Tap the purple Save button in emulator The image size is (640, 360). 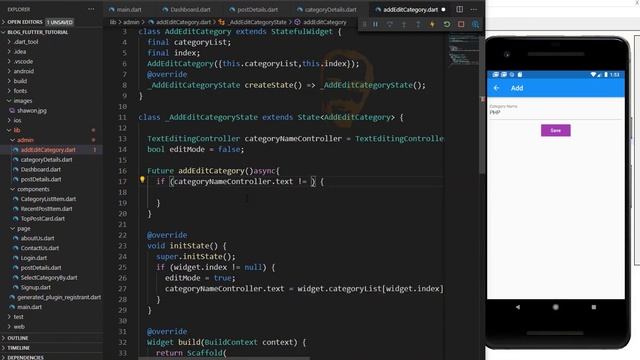(556, 131)
